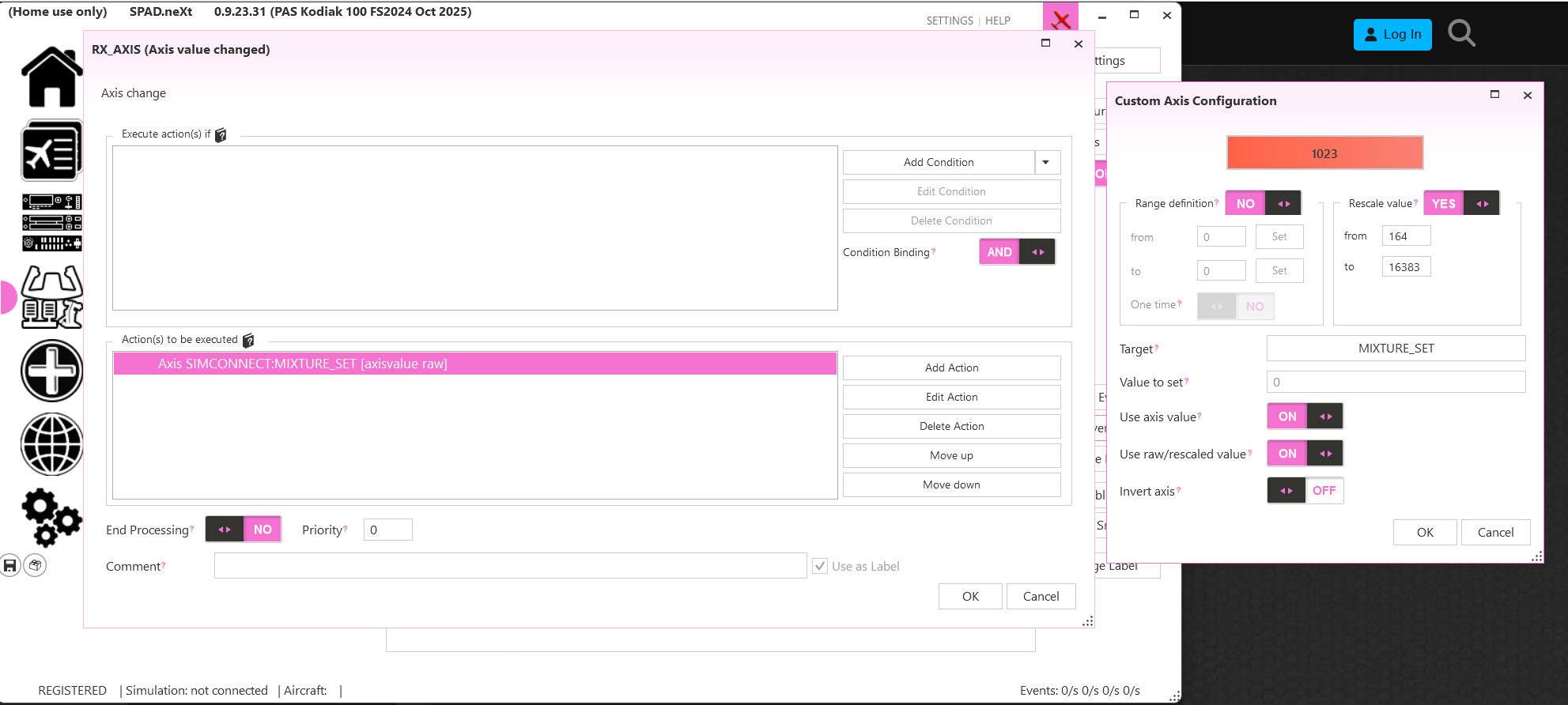Click the search magnifier icon
The height and width of the screenshot is (705, 1568).
(1461, 34)
